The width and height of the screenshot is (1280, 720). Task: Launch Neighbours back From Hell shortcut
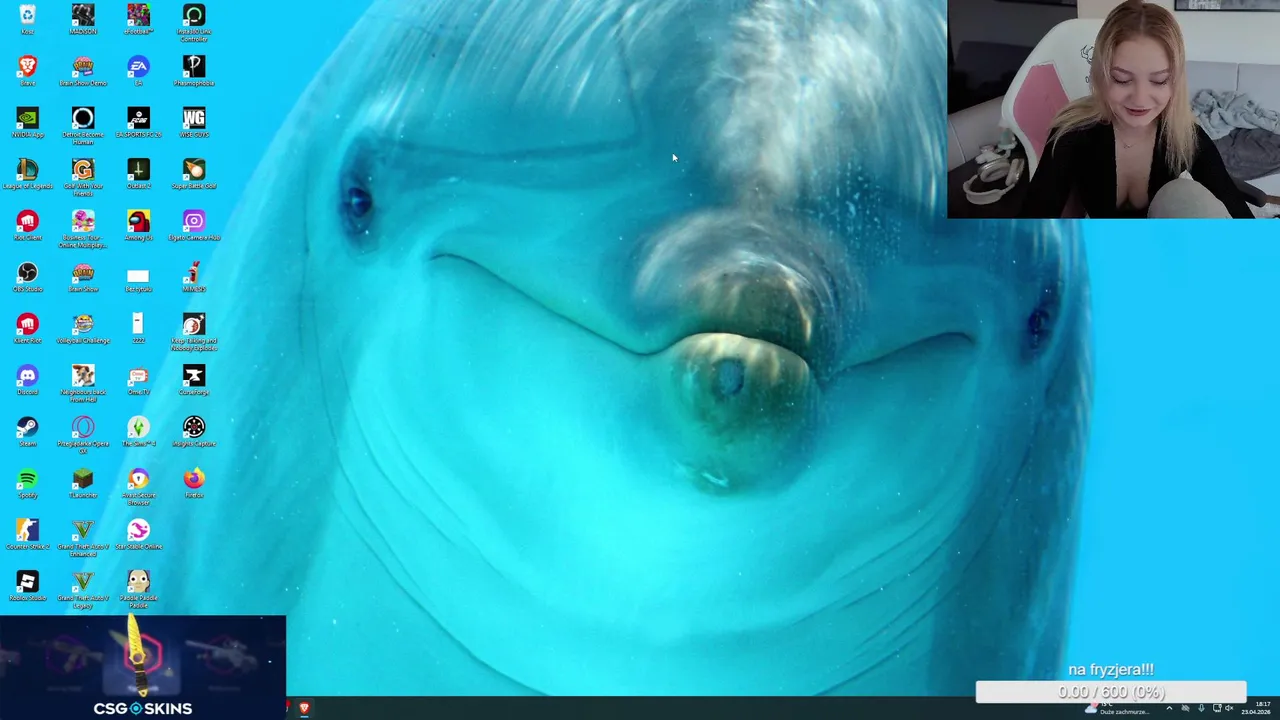point(83,383)
